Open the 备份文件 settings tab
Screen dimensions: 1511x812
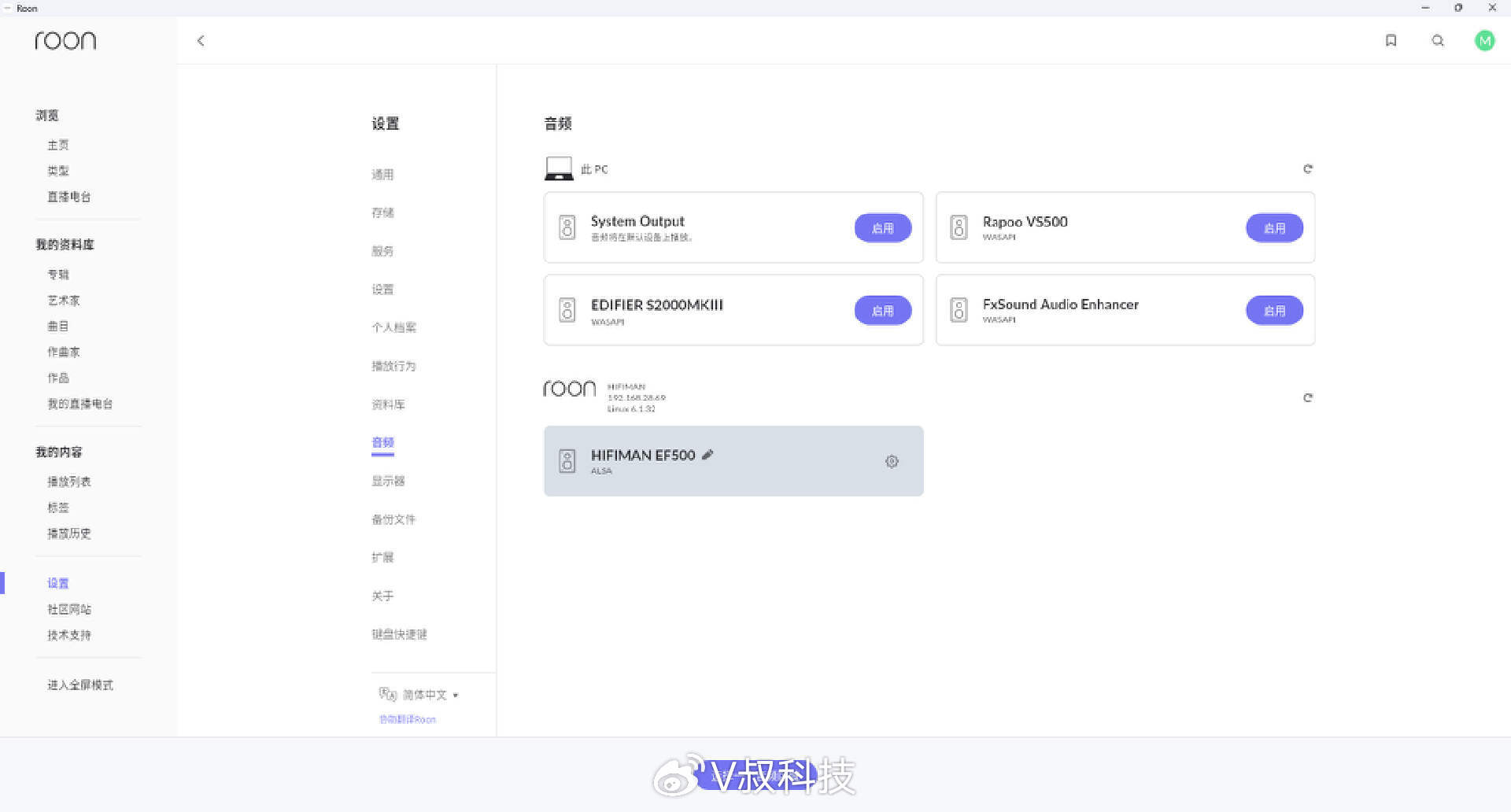pos(393,519)
